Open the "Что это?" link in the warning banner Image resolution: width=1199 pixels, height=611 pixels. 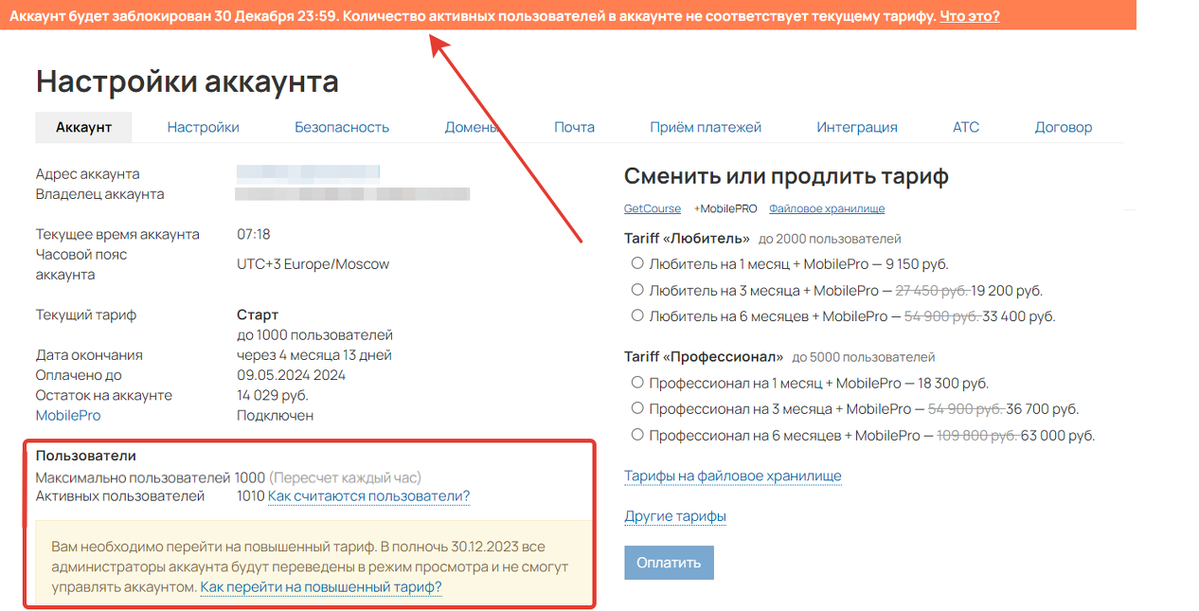(x=969, y=16)
